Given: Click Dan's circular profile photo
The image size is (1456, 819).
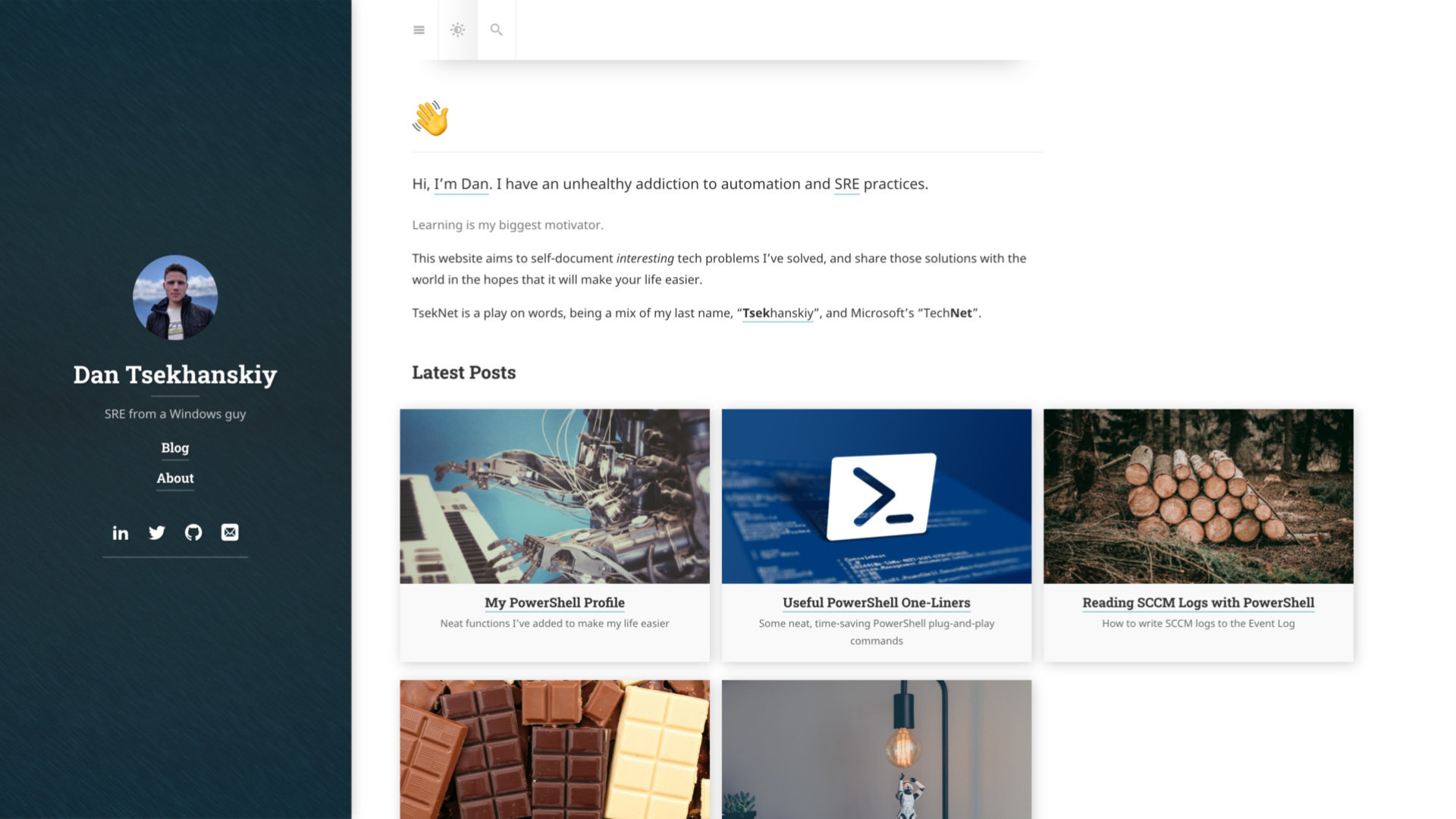Looking at the screenshot, I should [175, 297].
